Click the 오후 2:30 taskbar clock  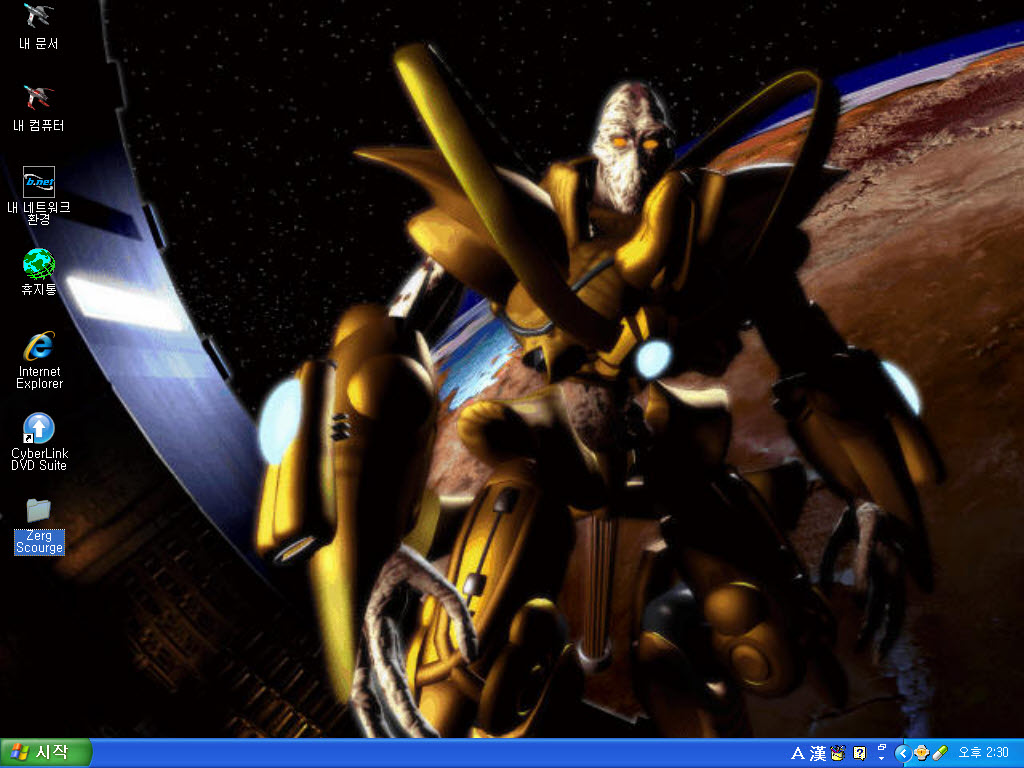(x=983, y=753)
